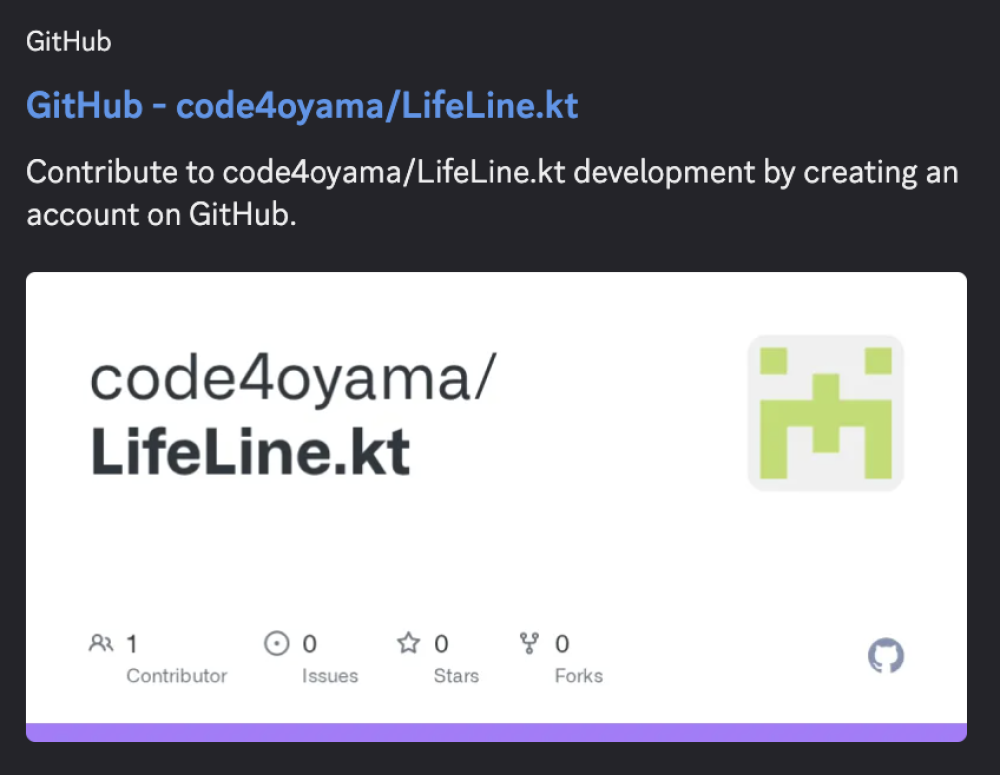1000x775 pixels.
Task: Click the Stars star icon
Action: 408,643
